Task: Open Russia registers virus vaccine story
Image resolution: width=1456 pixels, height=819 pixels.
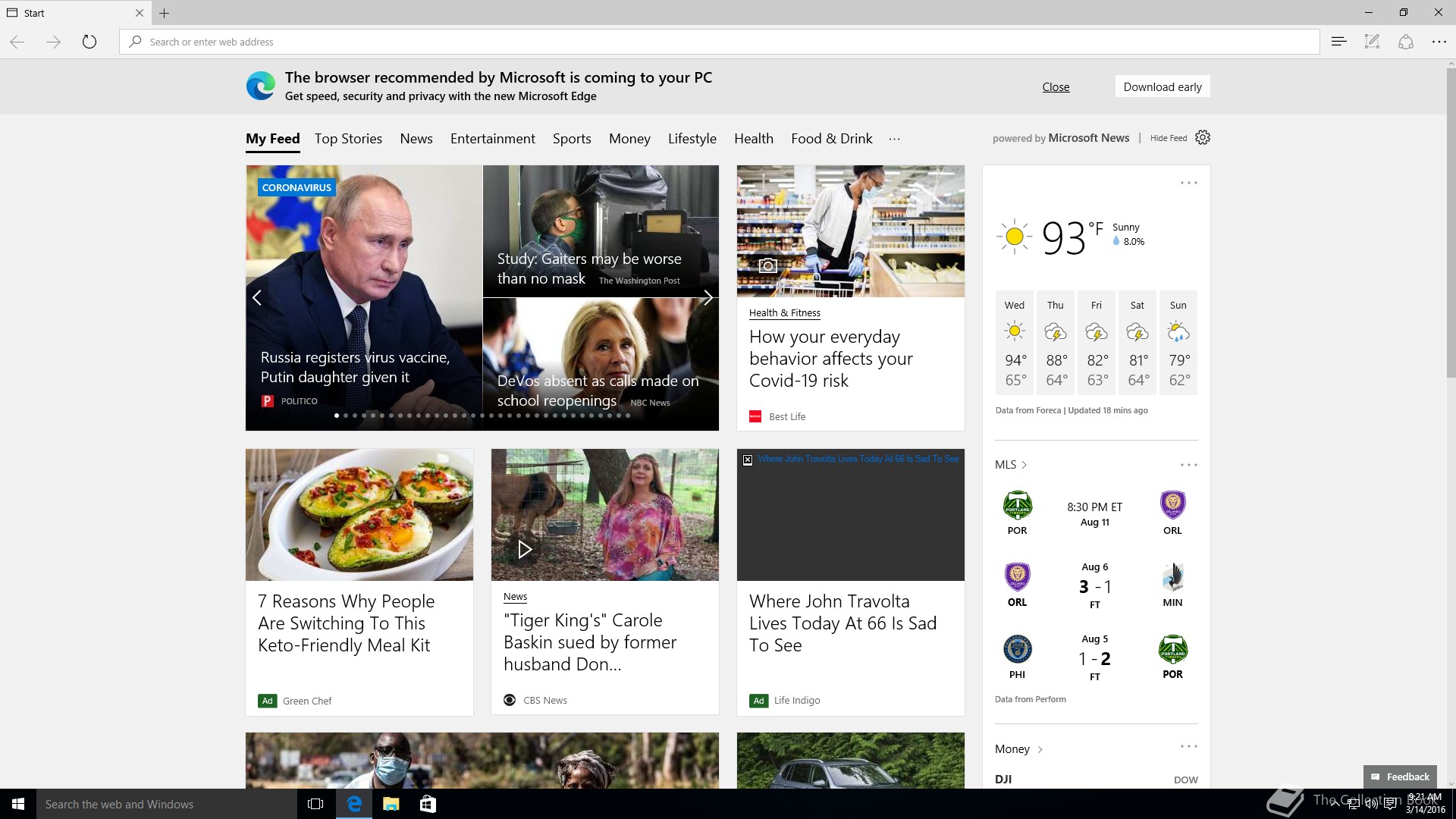Action: [x=355, y=367]
